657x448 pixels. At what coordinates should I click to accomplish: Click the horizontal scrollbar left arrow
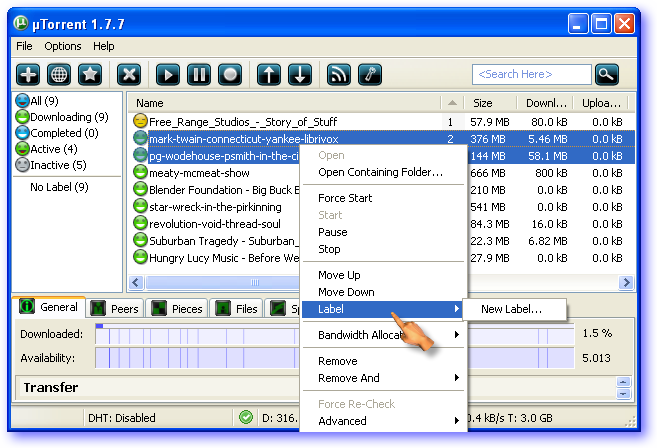point(136,282)
